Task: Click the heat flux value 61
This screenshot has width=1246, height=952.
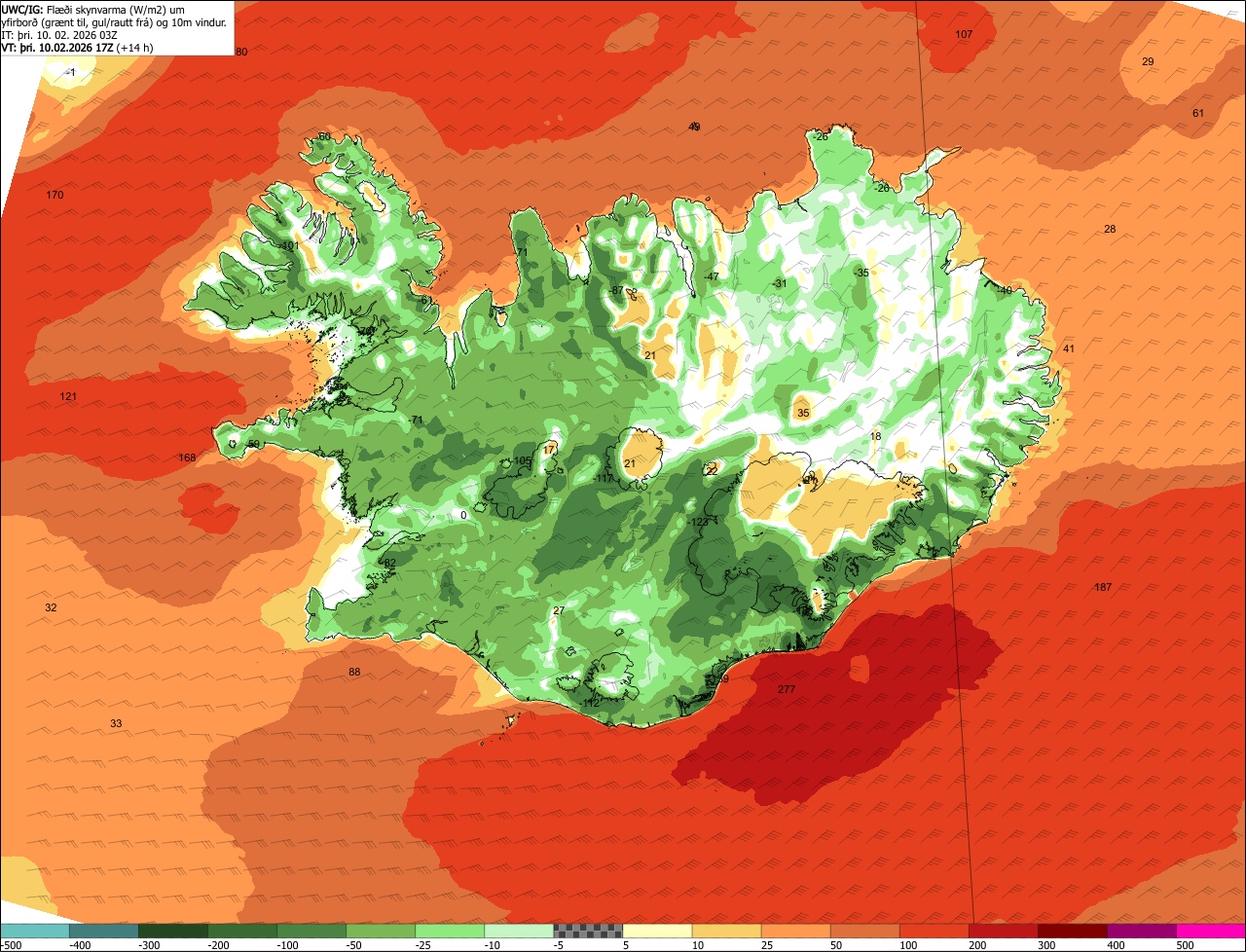Action: pos(1198,113)
